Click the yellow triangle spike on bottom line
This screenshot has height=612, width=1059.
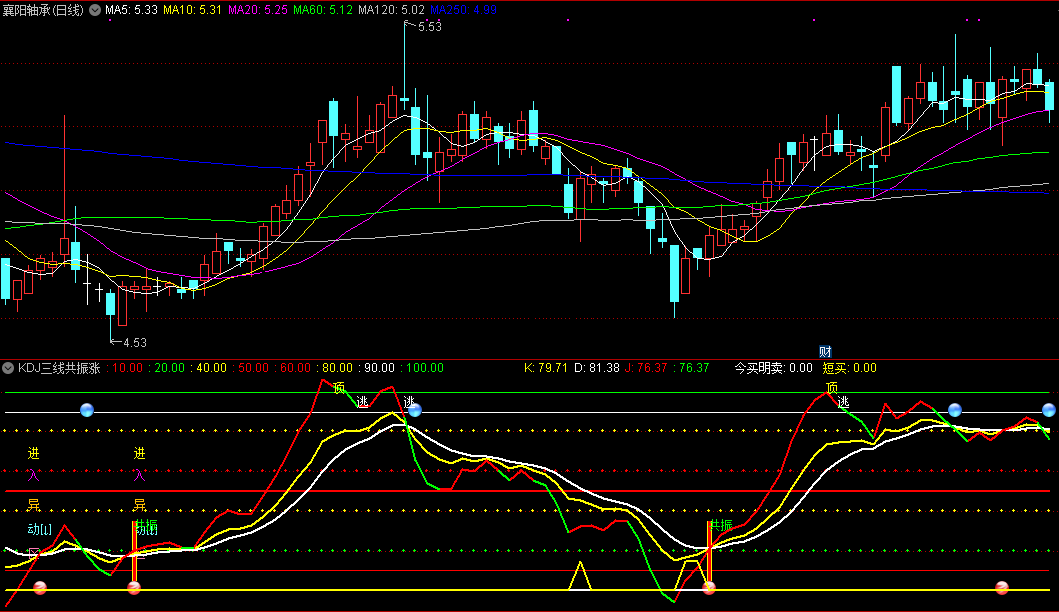click(x=579, y=576)
